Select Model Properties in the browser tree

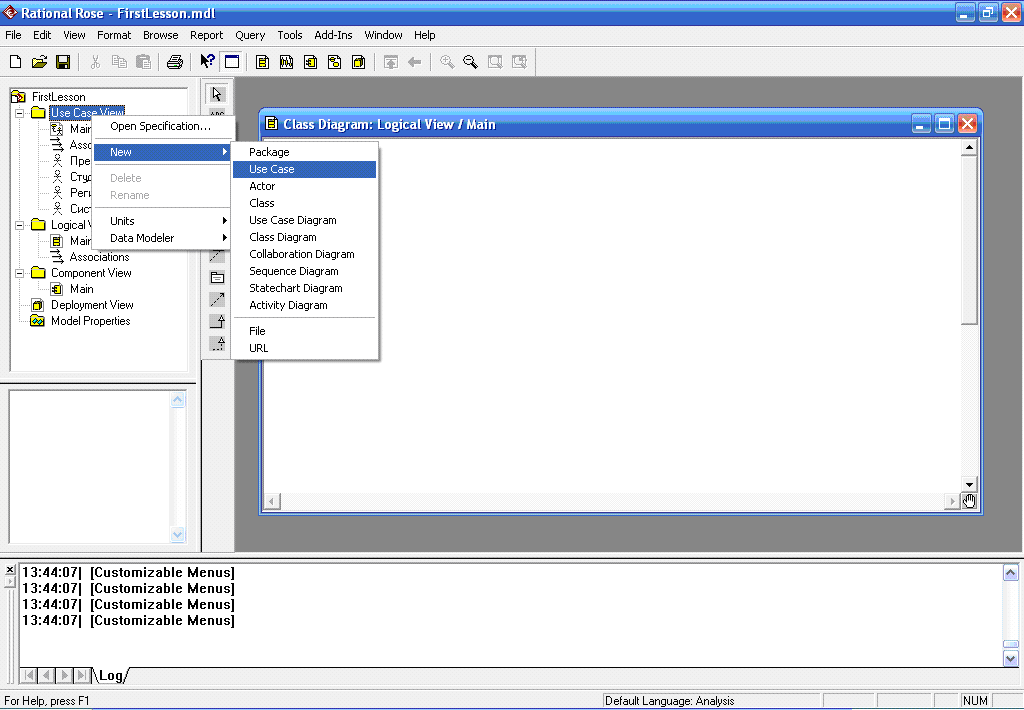tap(91, 321)
